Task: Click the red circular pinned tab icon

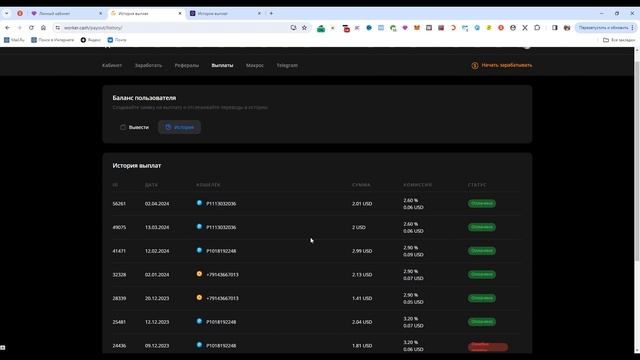Action: (20, 13)
